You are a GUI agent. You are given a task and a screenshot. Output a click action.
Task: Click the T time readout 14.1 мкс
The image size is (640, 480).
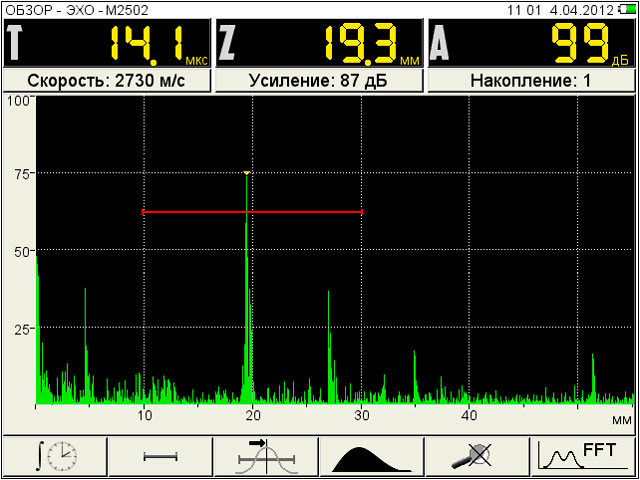point(106,43)
